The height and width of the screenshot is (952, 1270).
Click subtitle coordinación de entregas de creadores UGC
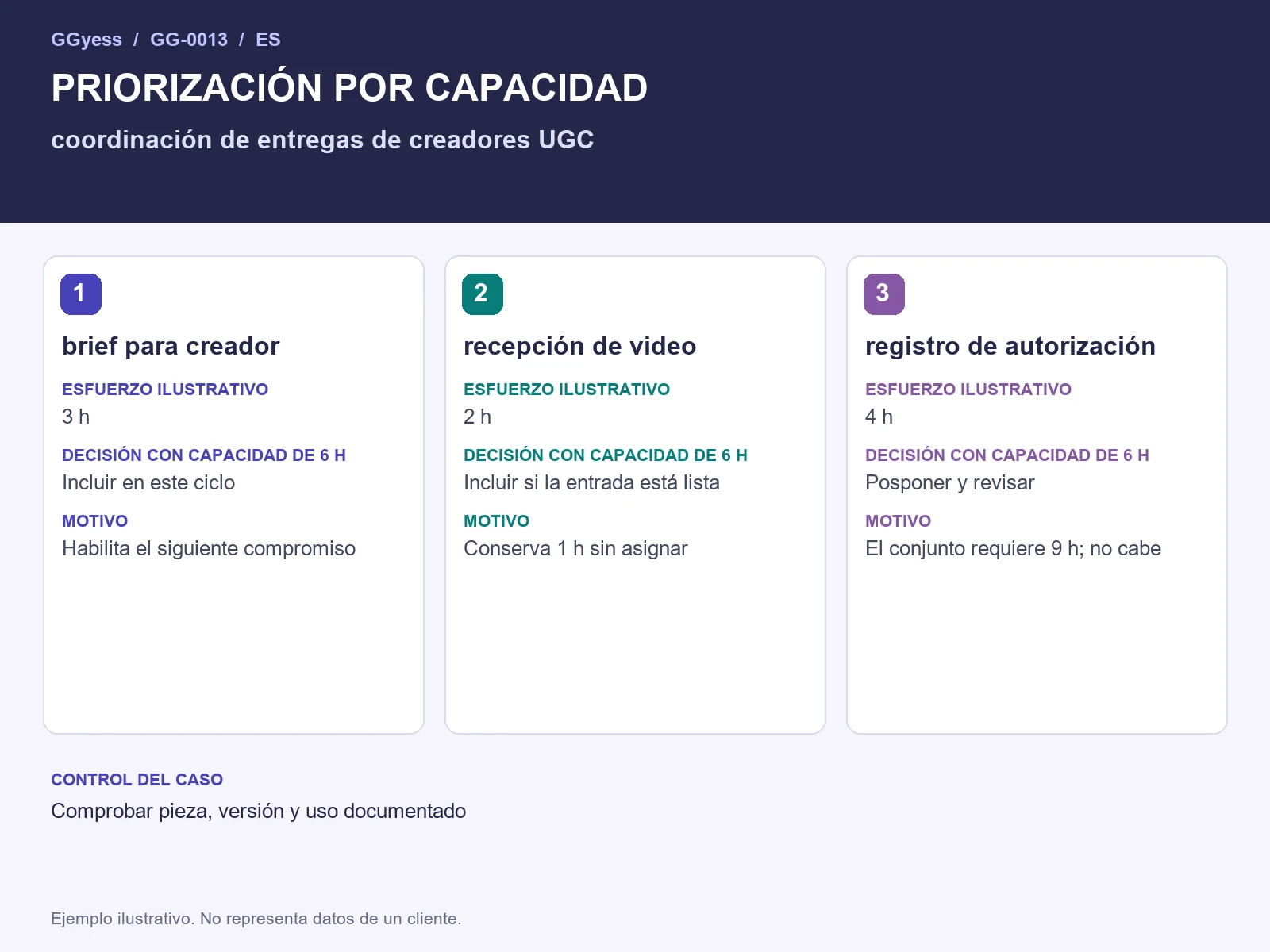[322, 140]
